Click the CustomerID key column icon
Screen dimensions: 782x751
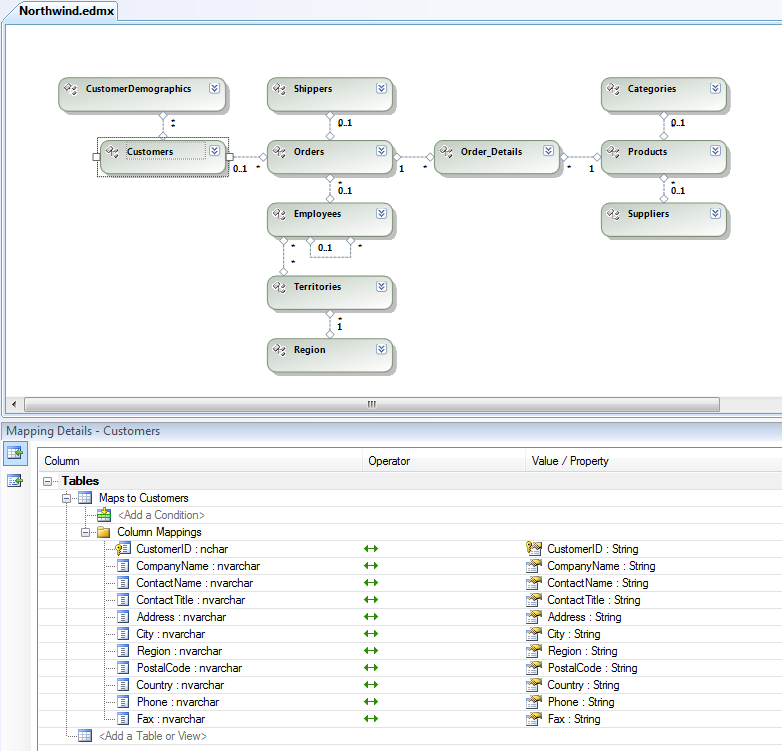[122, 549]
